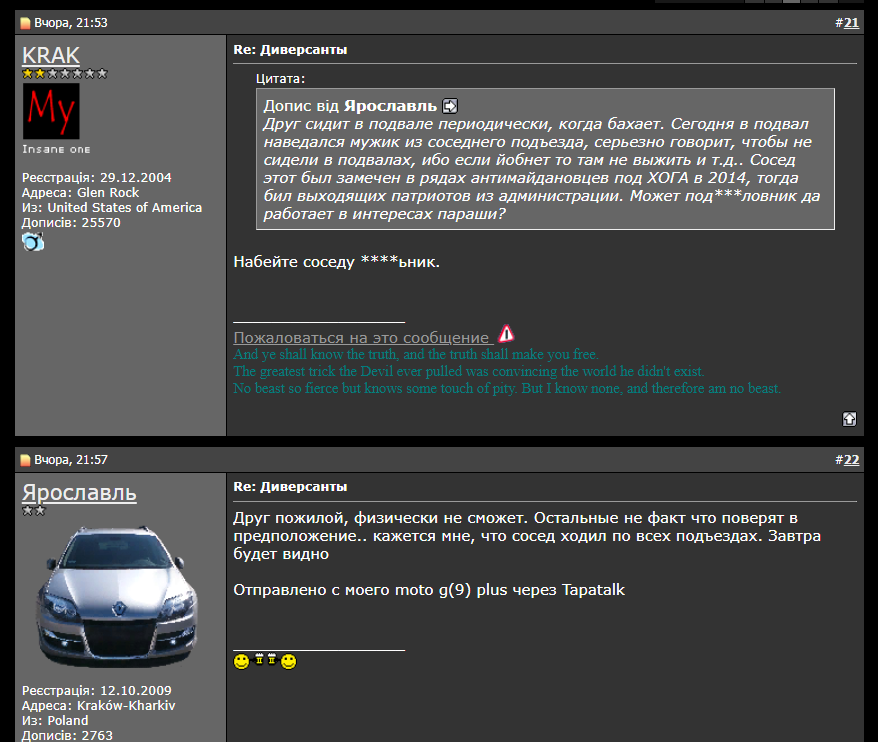
Task: Click text 'Набейте соседу ****ьник.'
Action: point(337,262)
